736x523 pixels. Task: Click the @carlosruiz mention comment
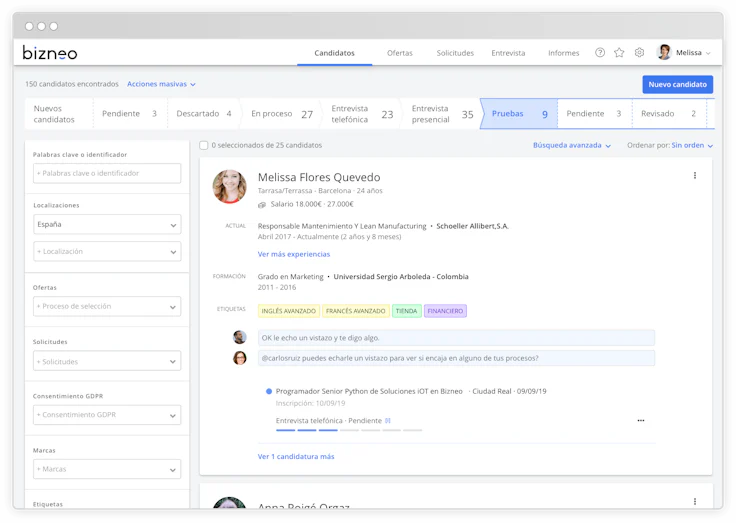(x=456, y=358)
